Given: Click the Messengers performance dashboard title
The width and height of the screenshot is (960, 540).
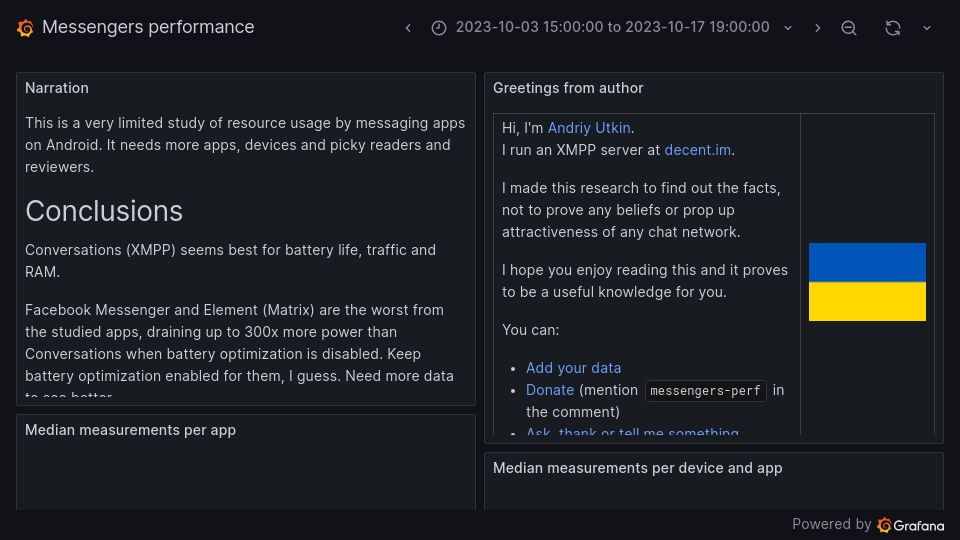Looking at the screenshot, I should click(148, 27).
